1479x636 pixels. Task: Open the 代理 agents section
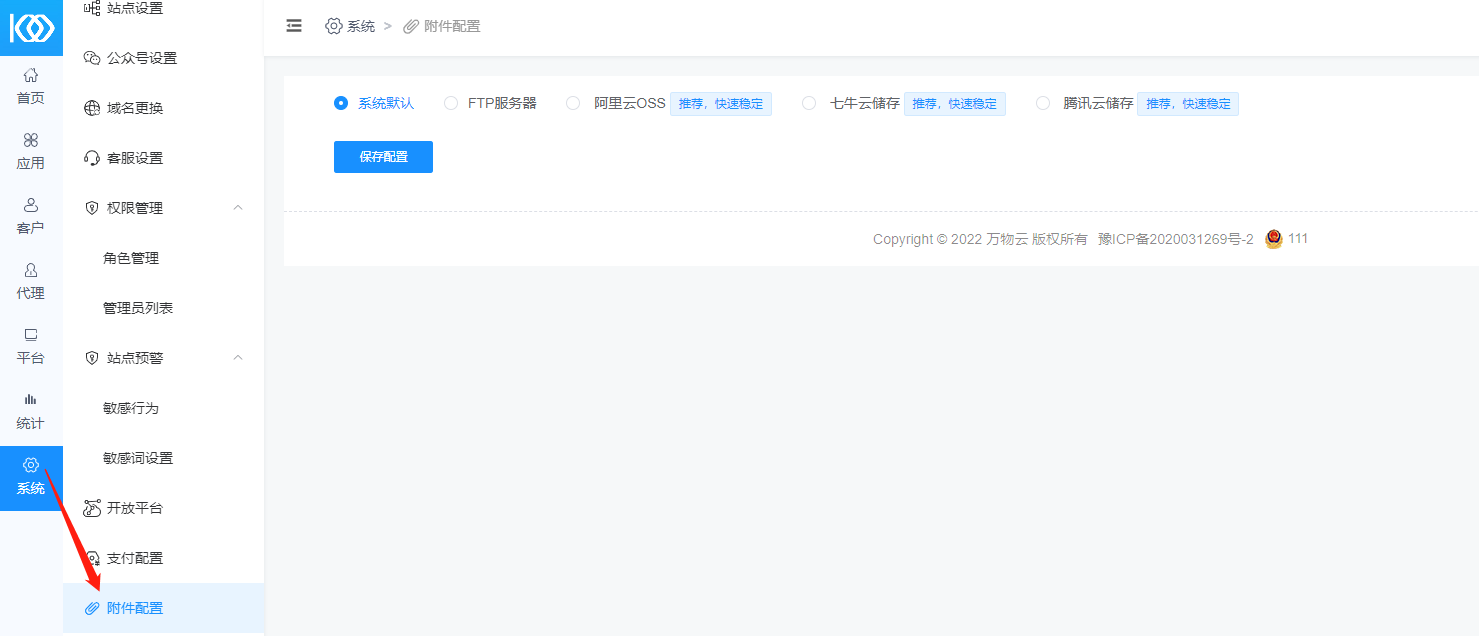pyautogui.click(x=31, y=281)
